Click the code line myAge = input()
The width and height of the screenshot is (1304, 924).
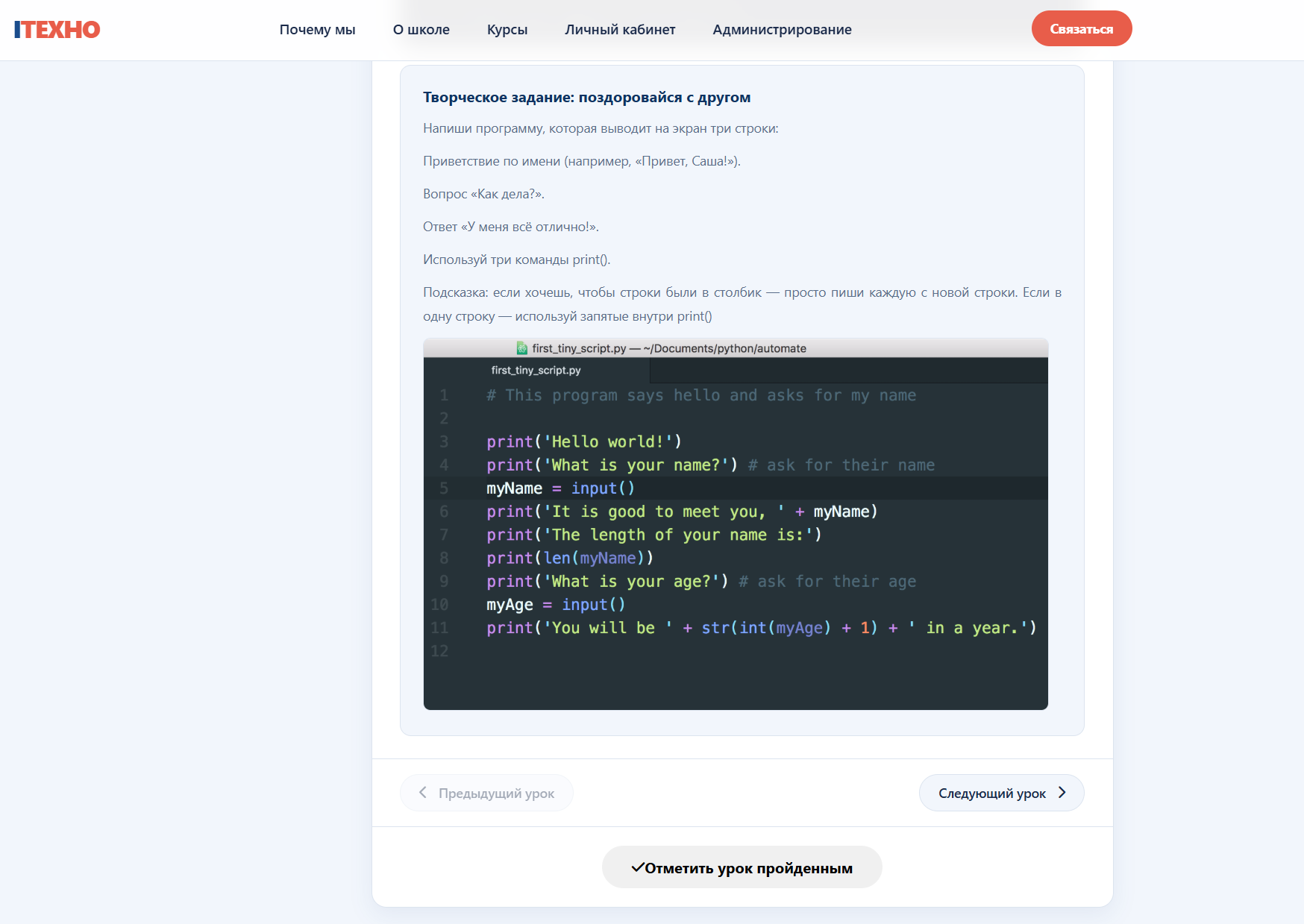coord(556,605)
